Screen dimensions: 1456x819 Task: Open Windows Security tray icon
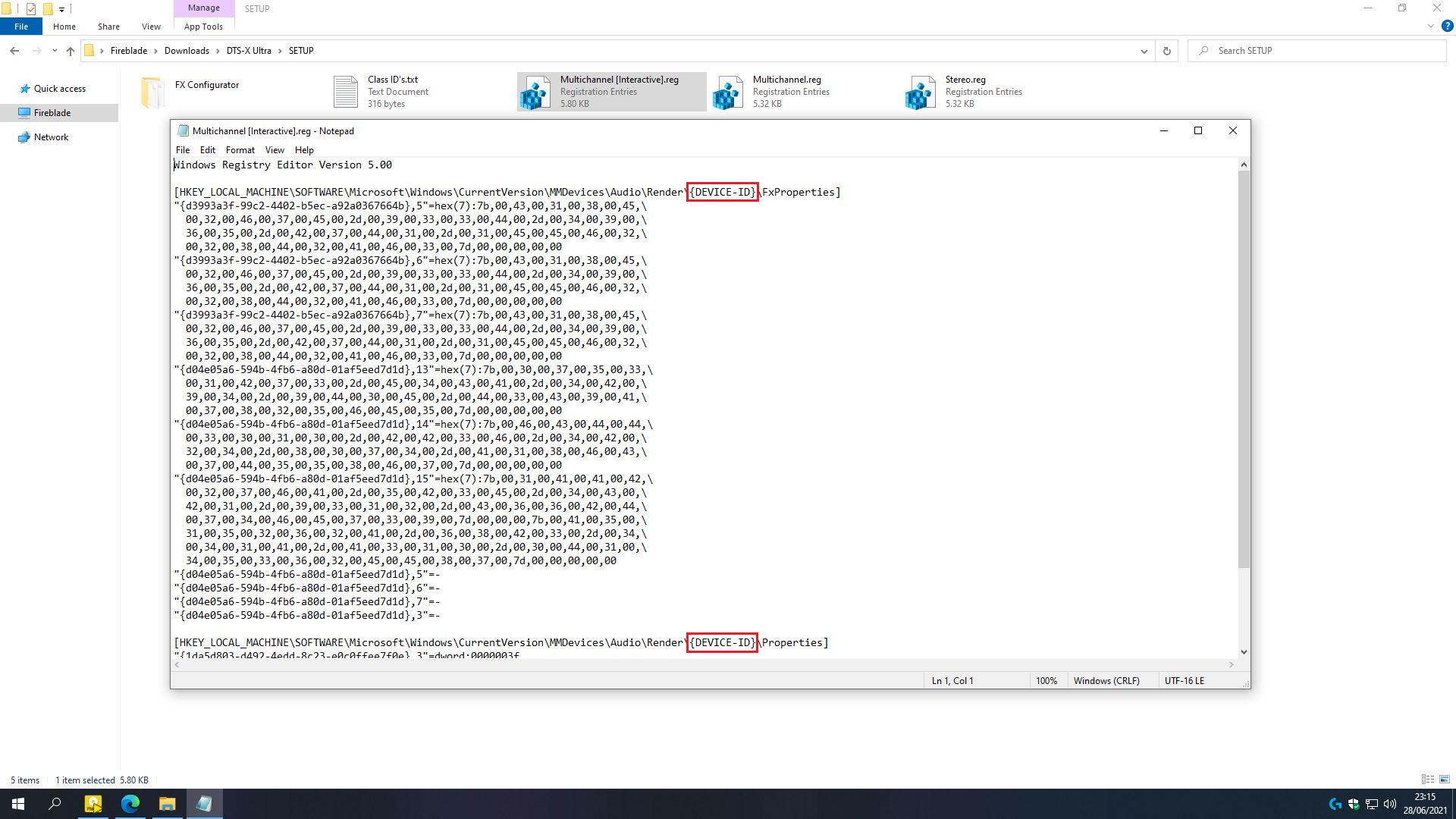[1354, 804]
